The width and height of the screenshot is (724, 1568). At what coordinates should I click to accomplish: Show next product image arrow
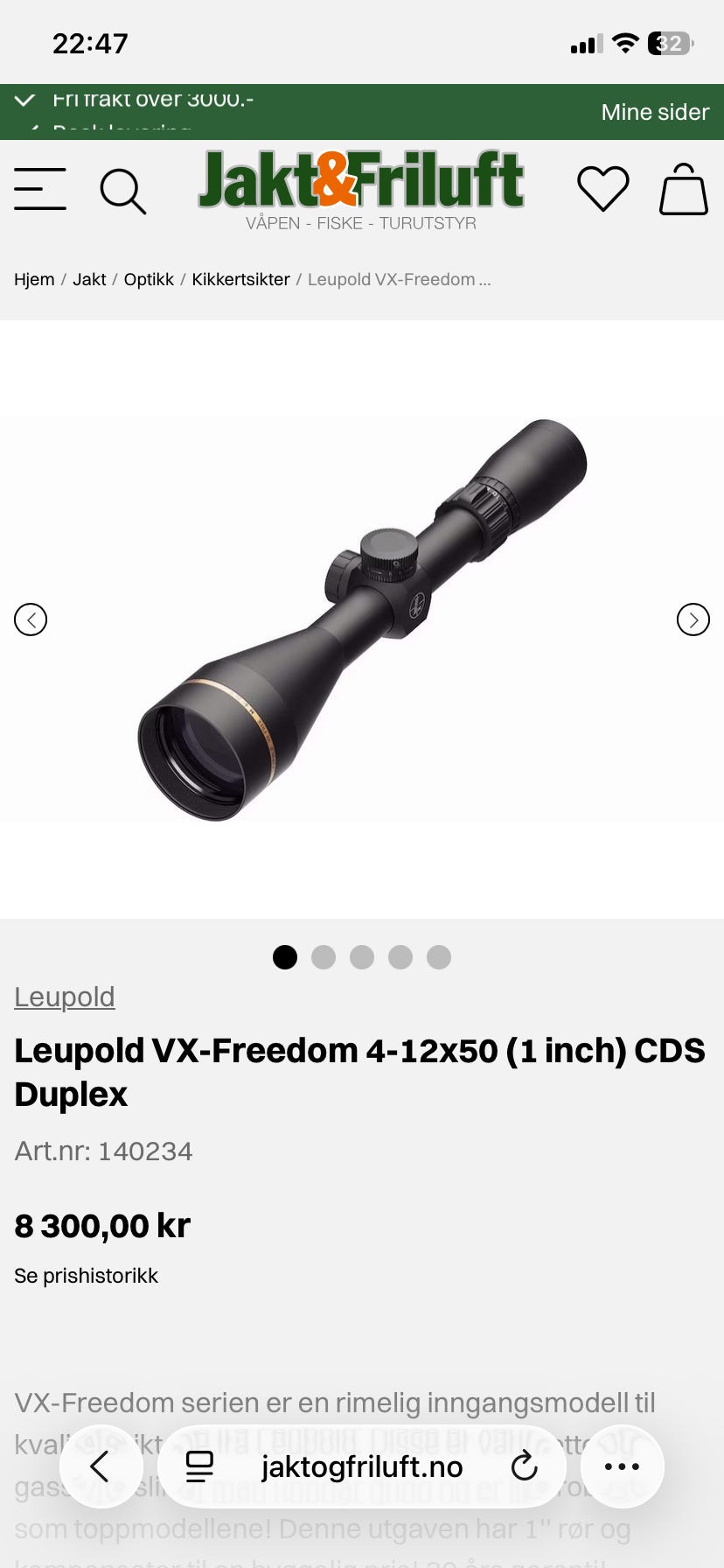[693, 619]
